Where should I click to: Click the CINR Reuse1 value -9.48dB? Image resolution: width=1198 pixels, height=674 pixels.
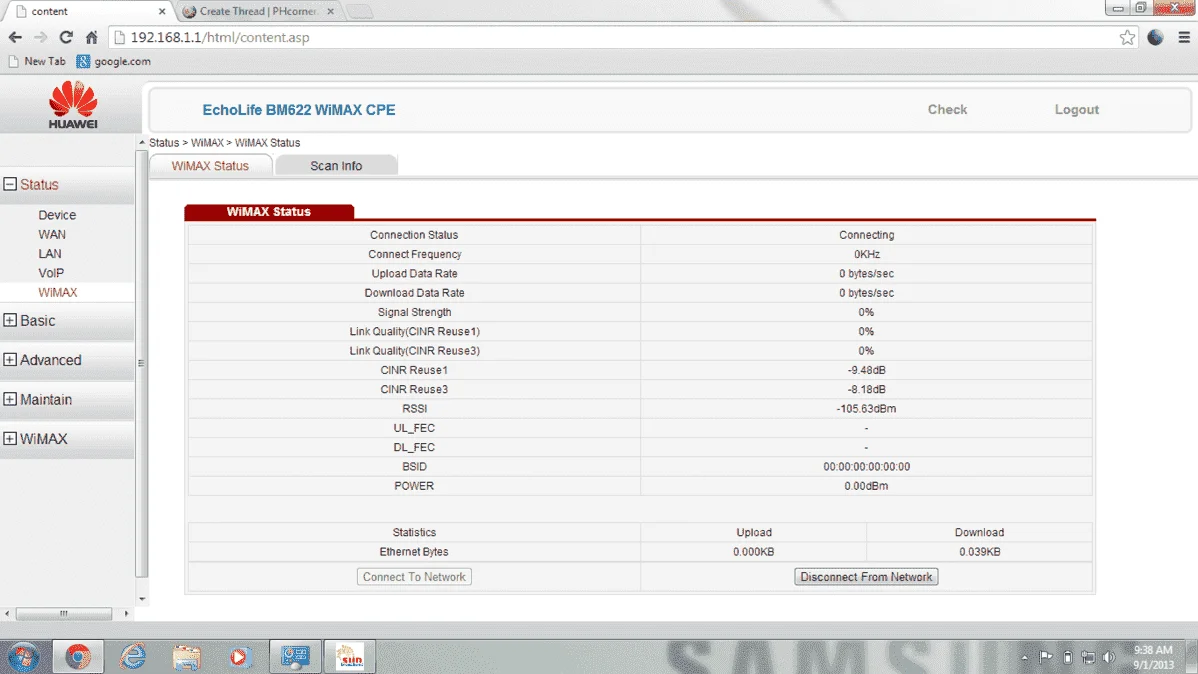click(866, 370)
